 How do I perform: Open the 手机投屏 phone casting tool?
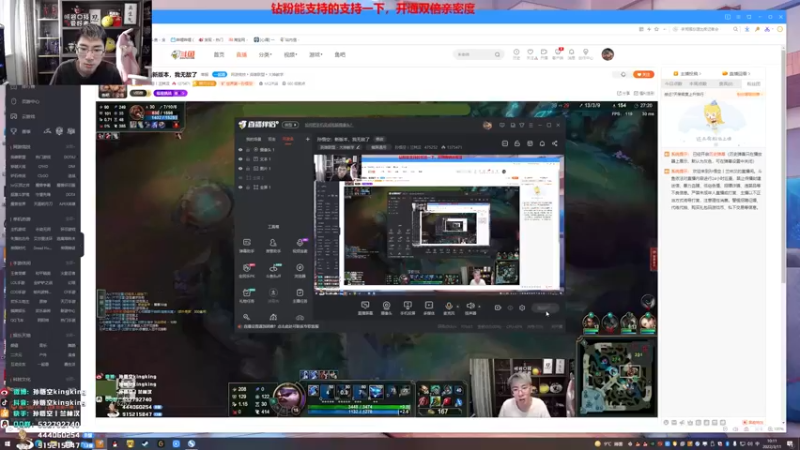coord(408,308)
